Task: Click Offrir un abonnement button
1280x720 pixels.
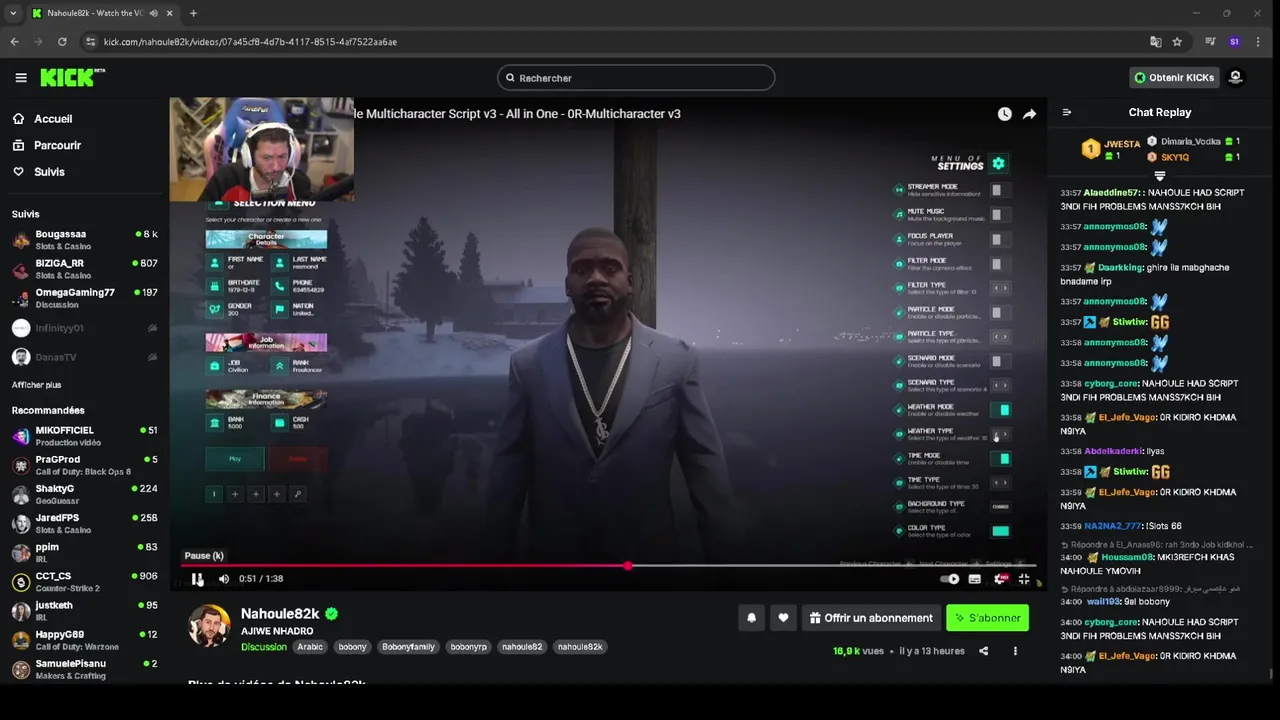Action: click(x=871, y=618)
